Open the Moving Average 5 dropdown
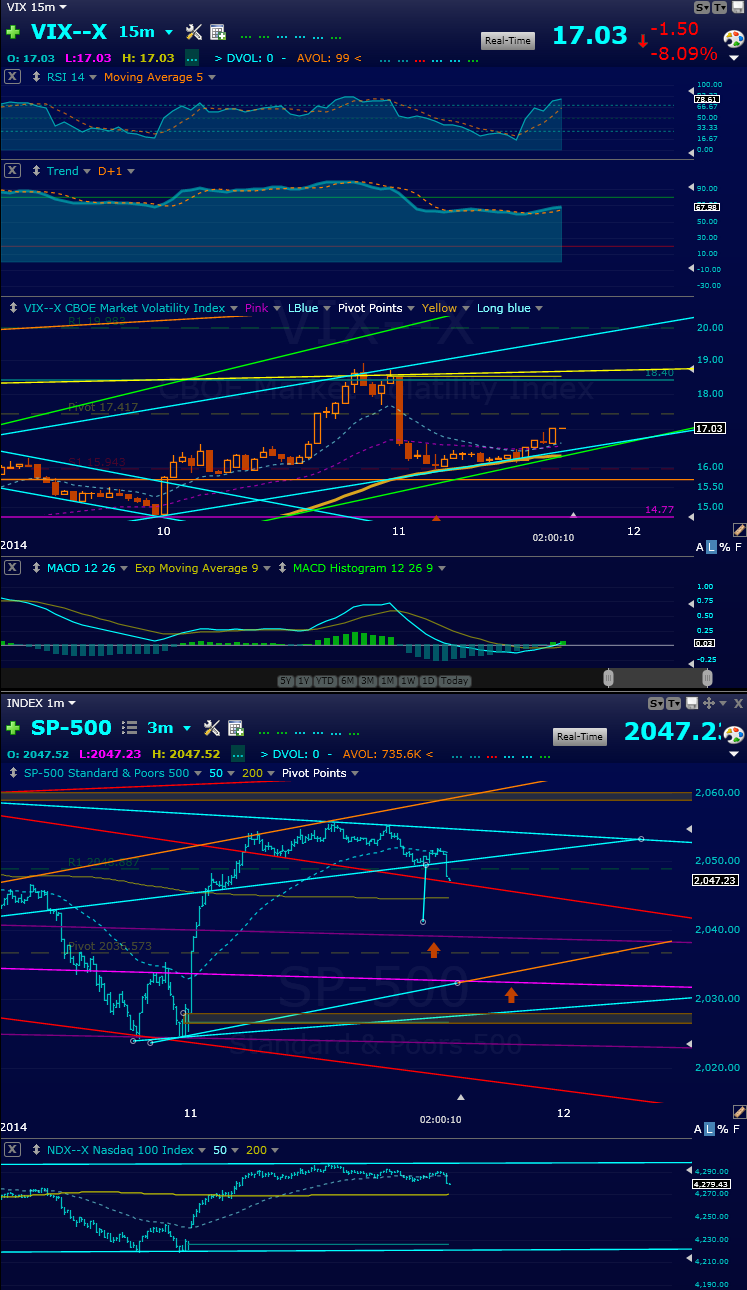The height and width of the screenshot is (1290, 747). [x=214, y=77]
